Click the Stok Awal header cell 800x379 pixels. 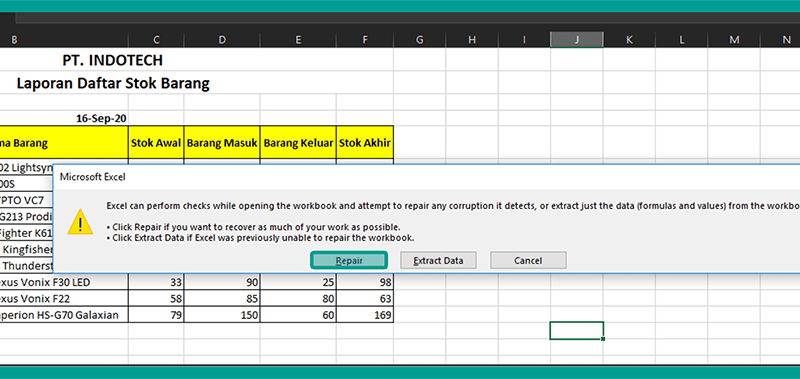coord(156,142)
